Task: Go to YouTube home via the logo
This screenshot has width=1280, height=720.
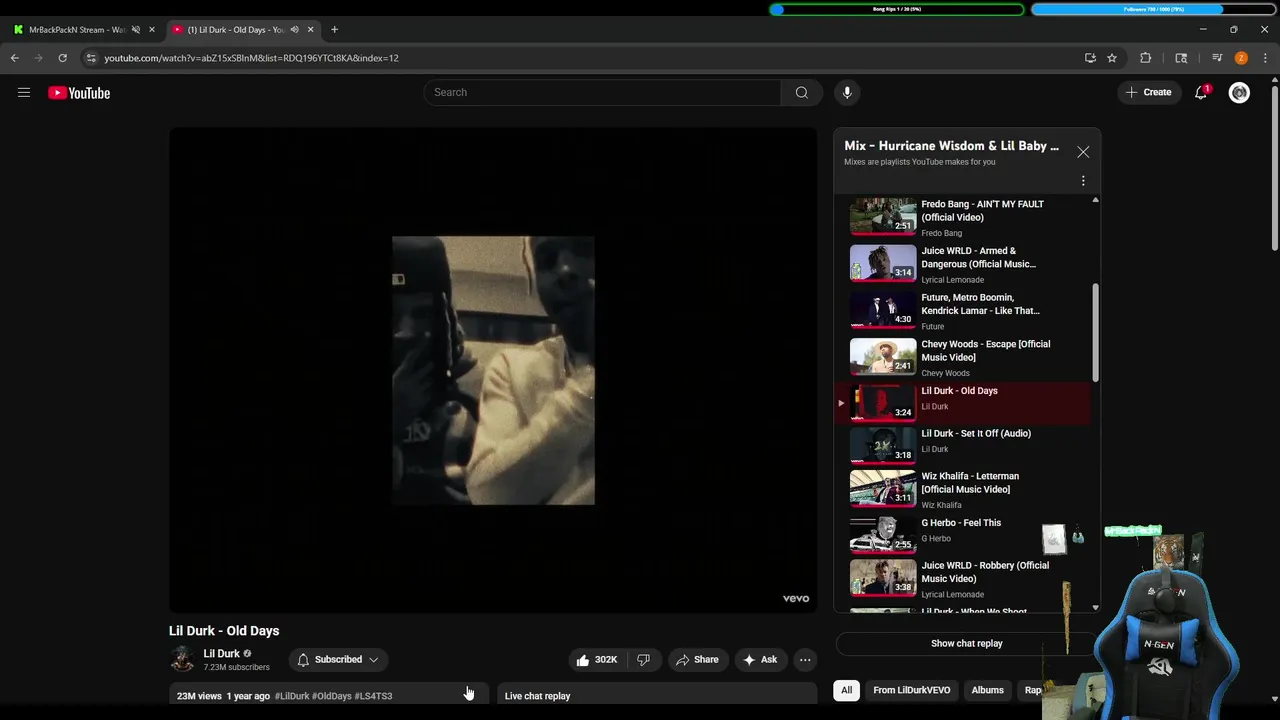Action: [x=79, y=93]
